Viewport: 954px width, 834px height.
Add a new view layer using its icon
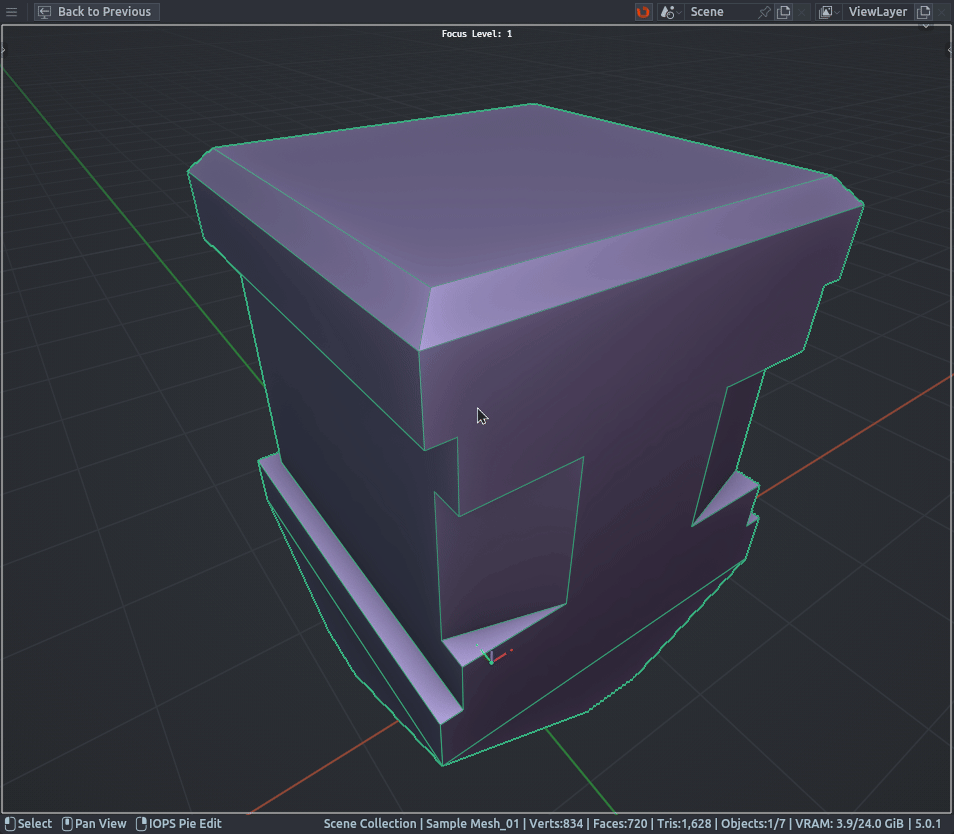pos(924,12)
